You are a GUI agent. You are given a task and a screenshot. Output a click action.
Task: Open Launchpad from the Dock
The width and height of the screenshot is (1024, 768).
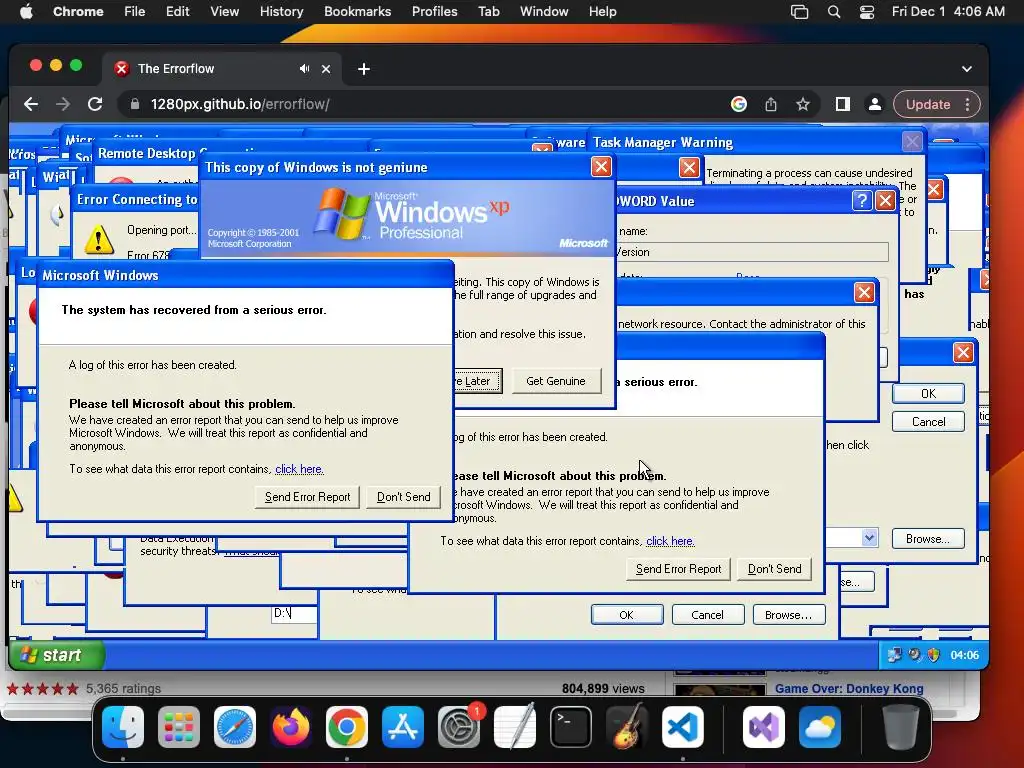[179, 727]
